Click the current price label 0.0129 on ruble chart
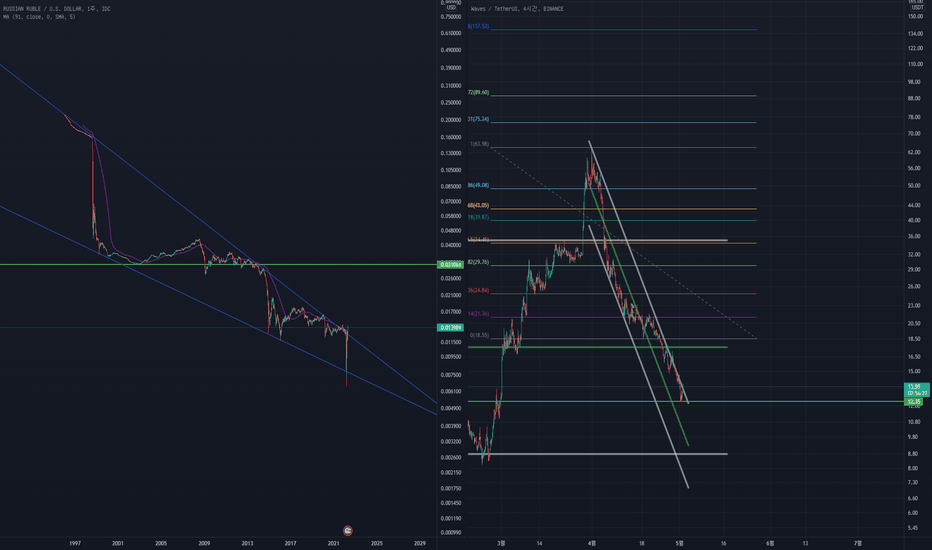 click(x=450, y=328)
